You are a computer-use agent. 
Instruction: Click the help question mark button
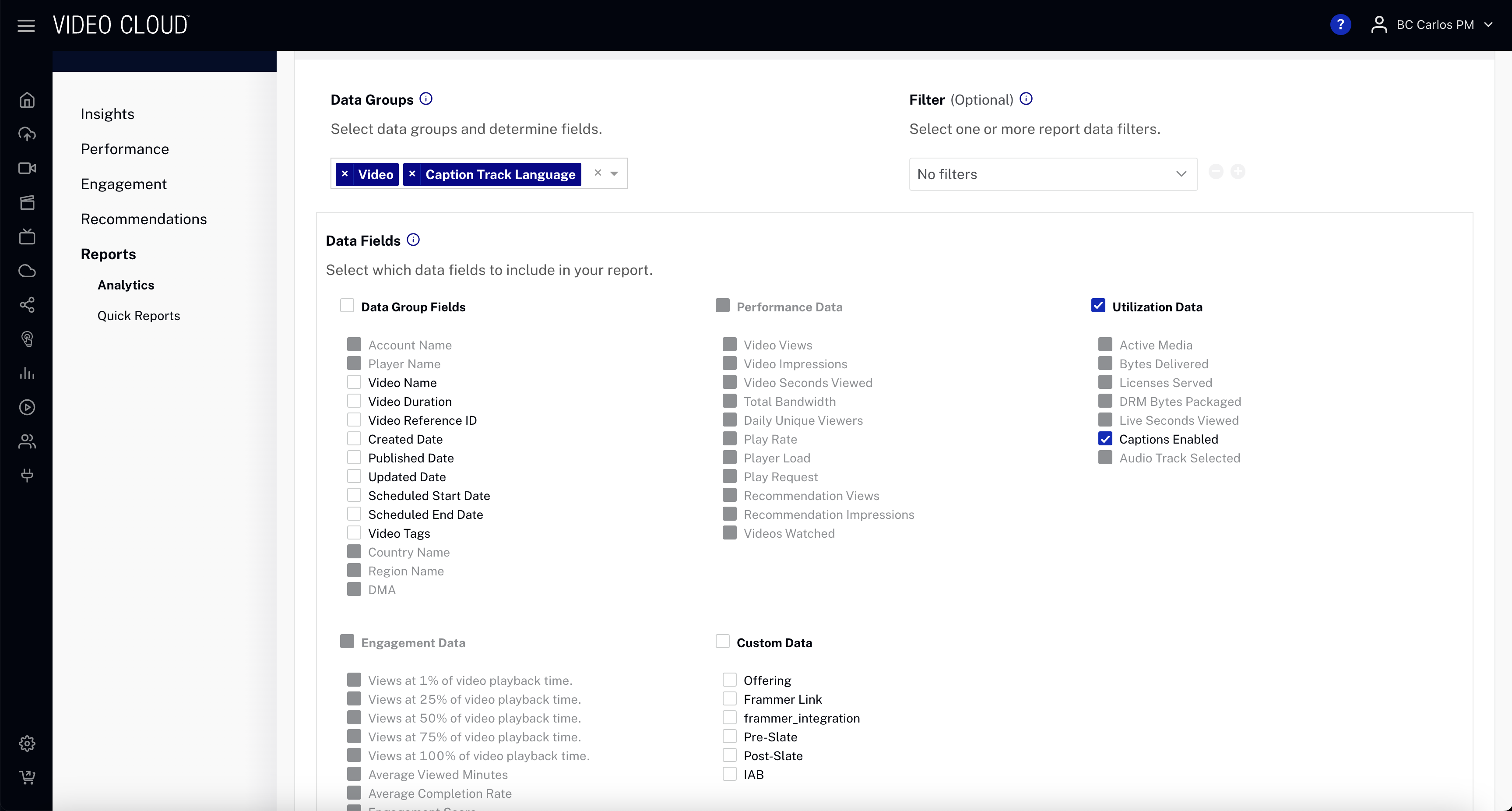(1341, 24)
